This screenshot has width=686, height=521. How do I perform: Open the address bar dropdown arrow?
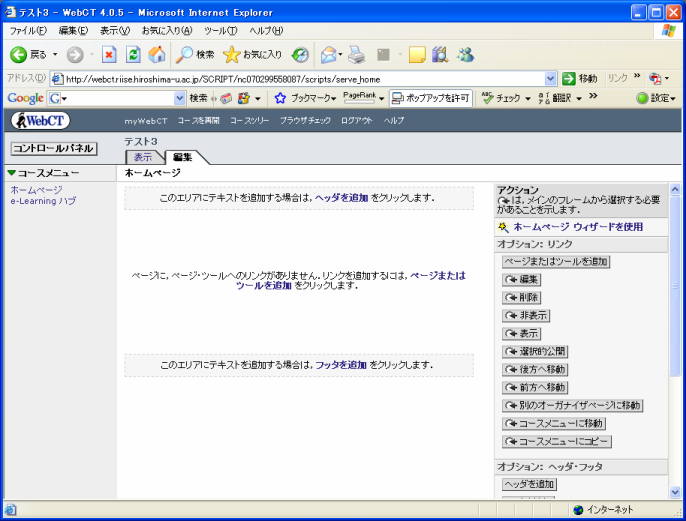pyautogui.click(x=551, y=79)
